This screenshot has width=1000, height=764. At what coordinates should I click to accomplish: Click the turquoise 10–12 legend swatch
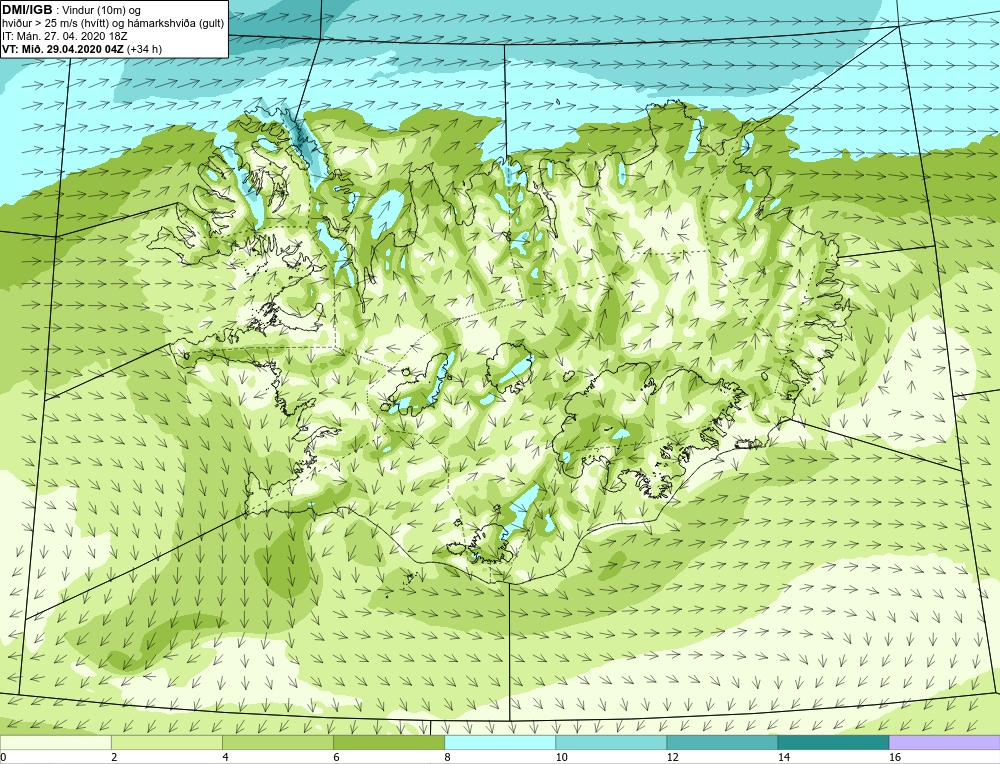611,742
